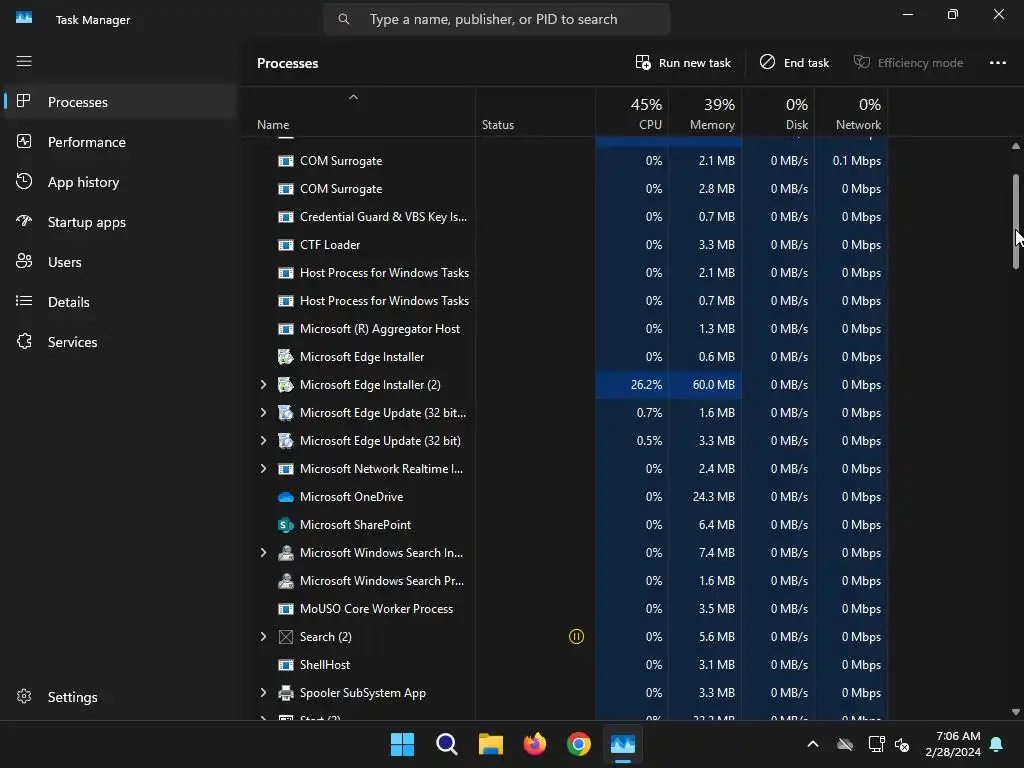Click scrollbar up arrow in process list

[1016, 146]
